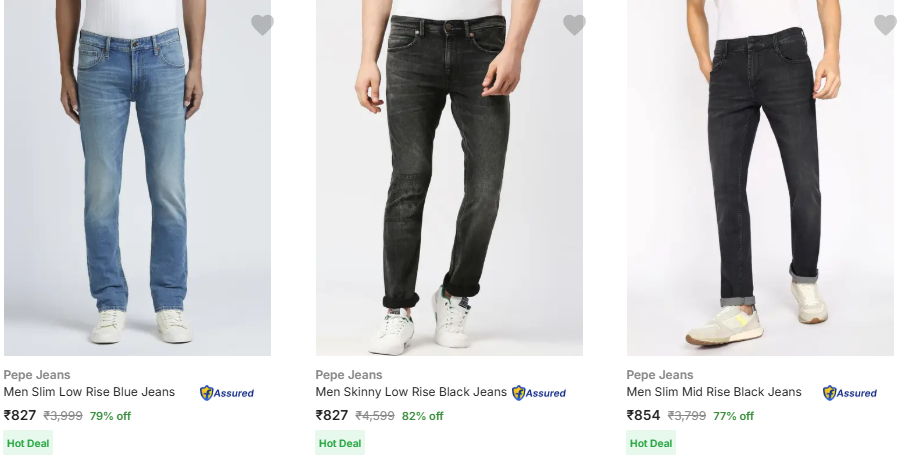Viewport: 914px width, 462px height.
Task: Open Men Slim Mid Rise Black Jeans link
Action: click(x=714, y=392)
